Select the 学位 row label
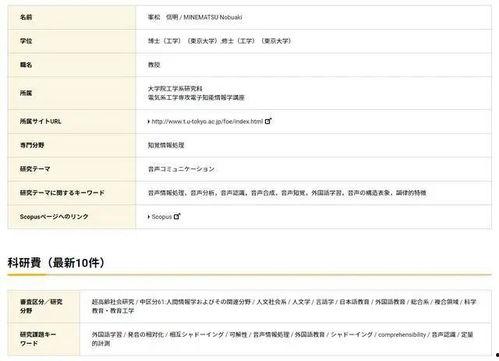 point(26,41)
